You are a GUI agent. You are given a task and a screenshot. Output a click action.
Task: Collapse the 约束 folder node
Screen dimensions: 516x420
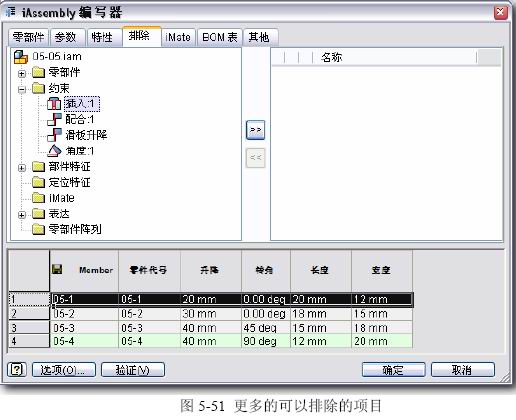[22, 89]
